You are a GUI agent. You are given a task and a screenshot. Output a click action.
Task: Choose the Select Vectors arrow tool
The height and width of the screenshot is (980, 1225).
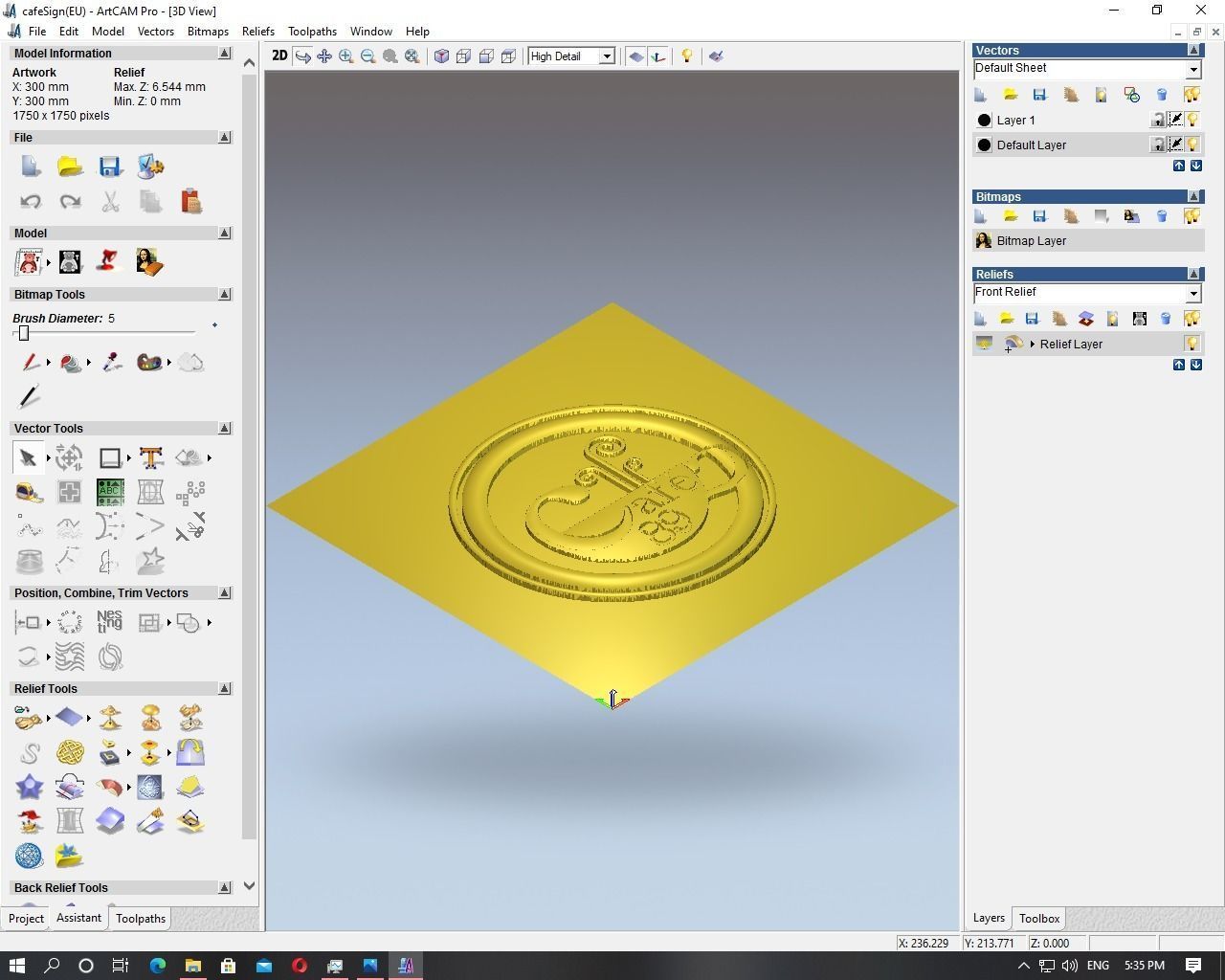[28, 458]
